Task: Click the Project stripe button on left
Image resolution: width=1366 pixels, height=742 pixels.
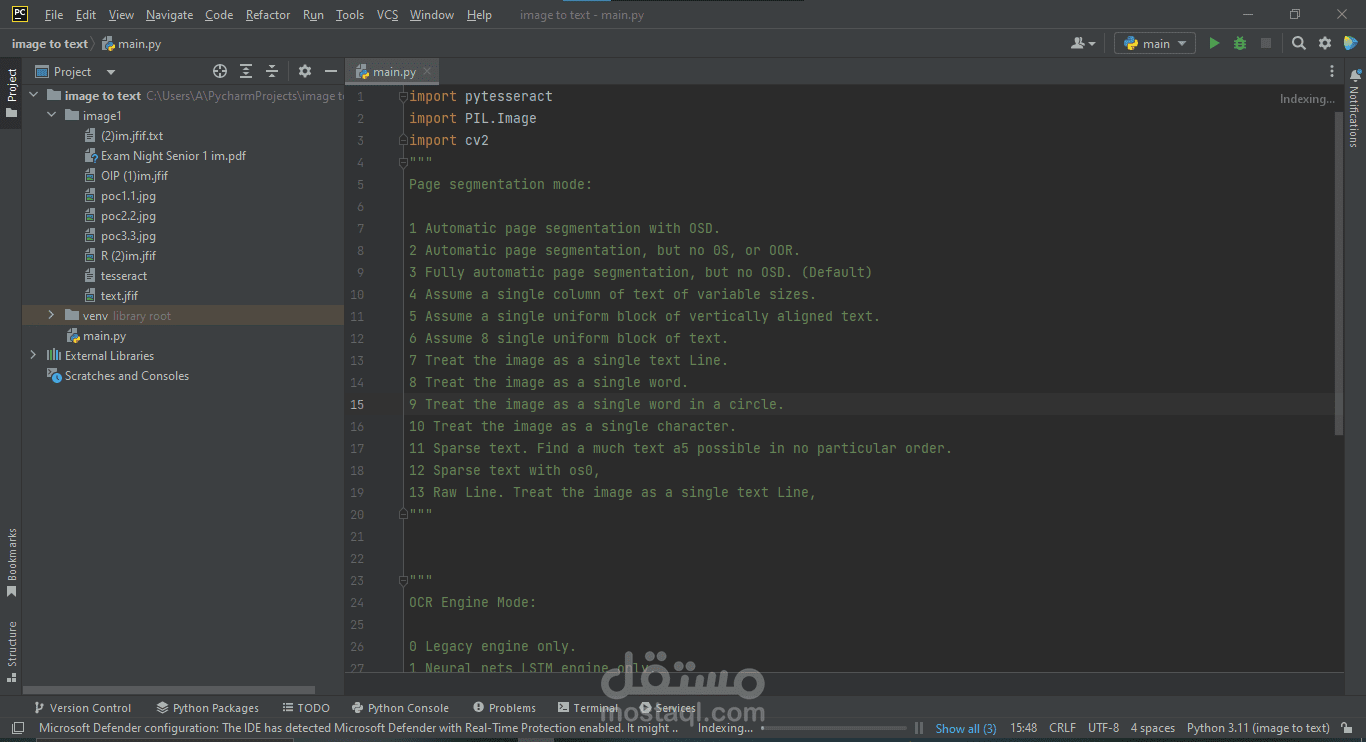Action: tap(12, 93)
